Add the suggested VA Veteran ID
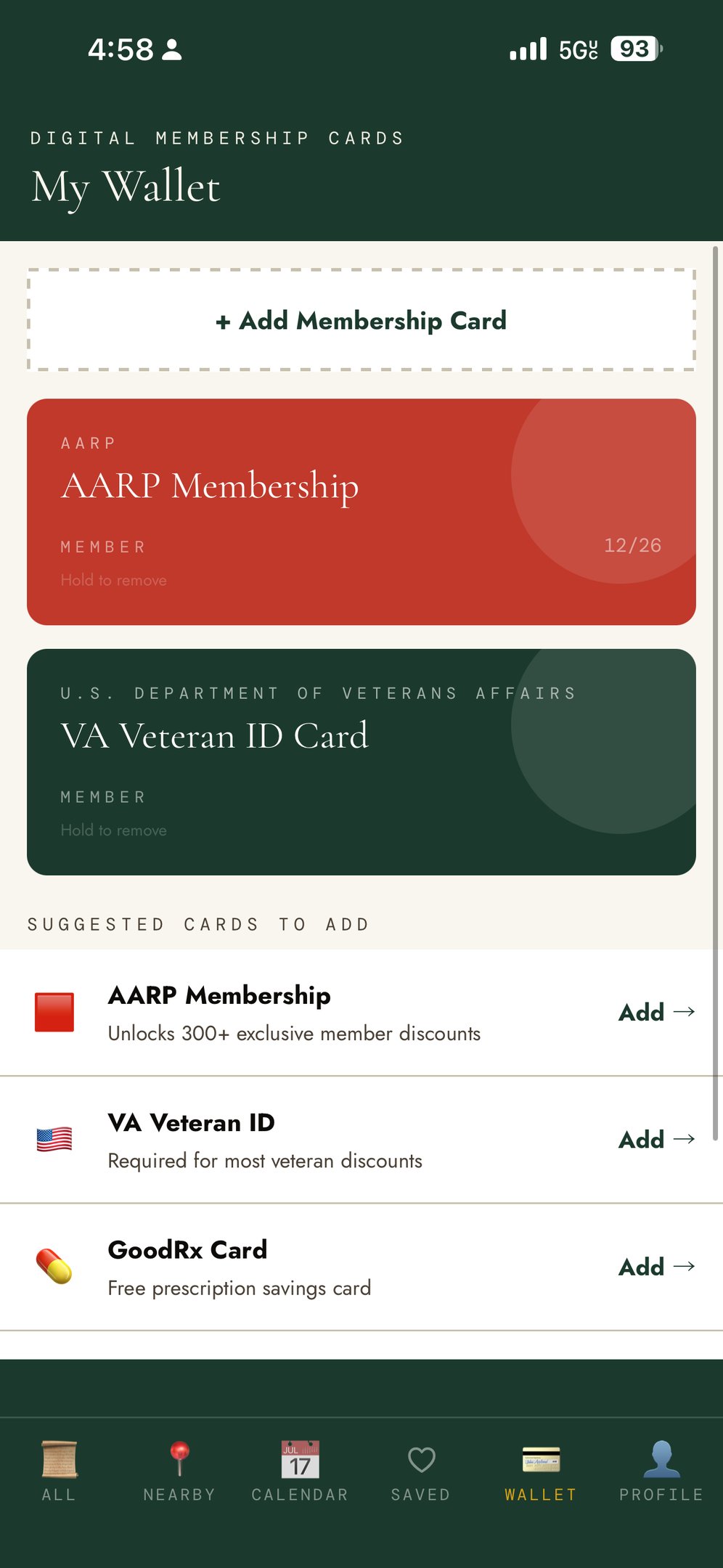723x1568 pixels. tap(656, 1140)
